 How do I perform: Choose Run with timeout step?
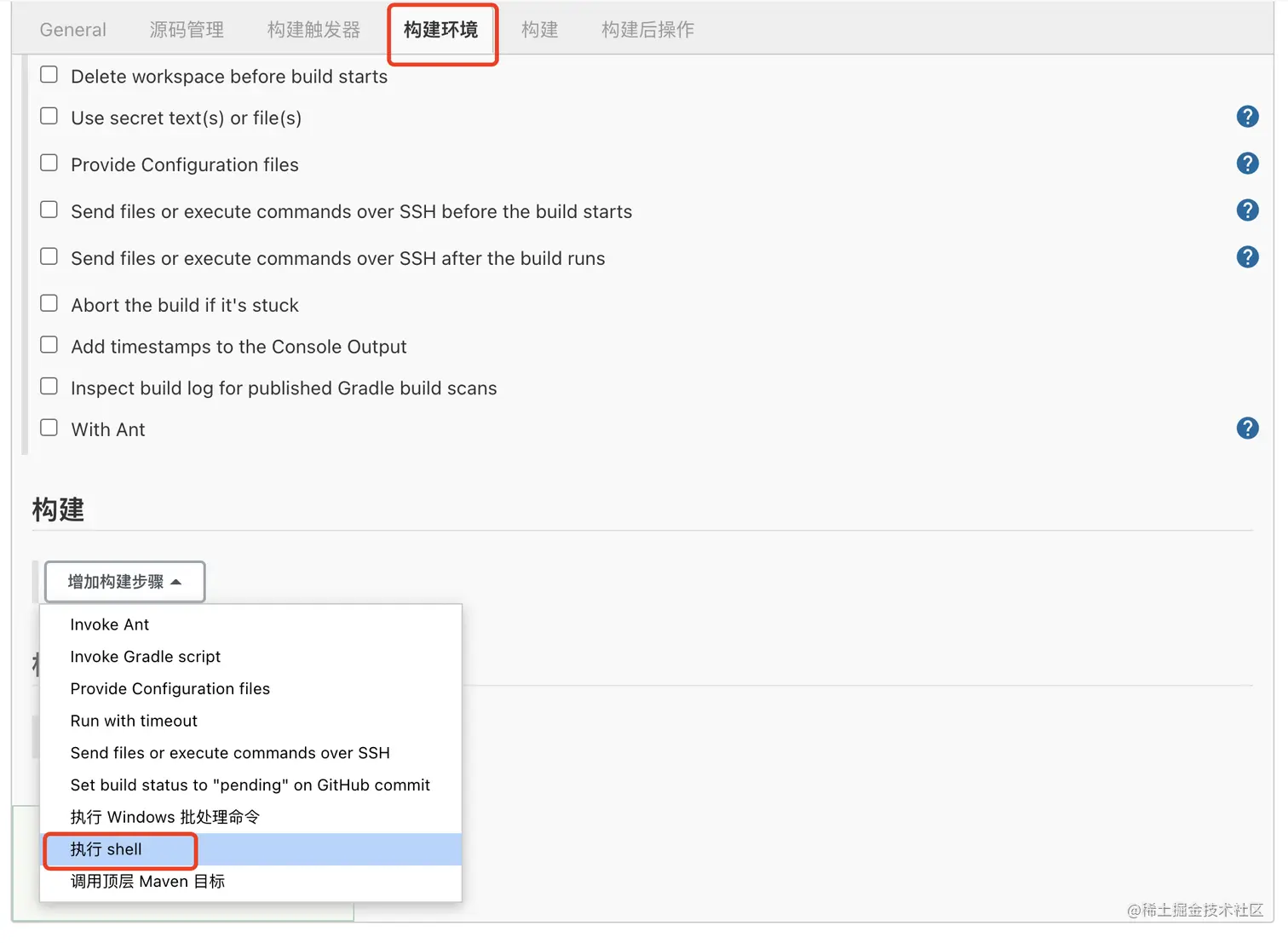coord(250,721)
